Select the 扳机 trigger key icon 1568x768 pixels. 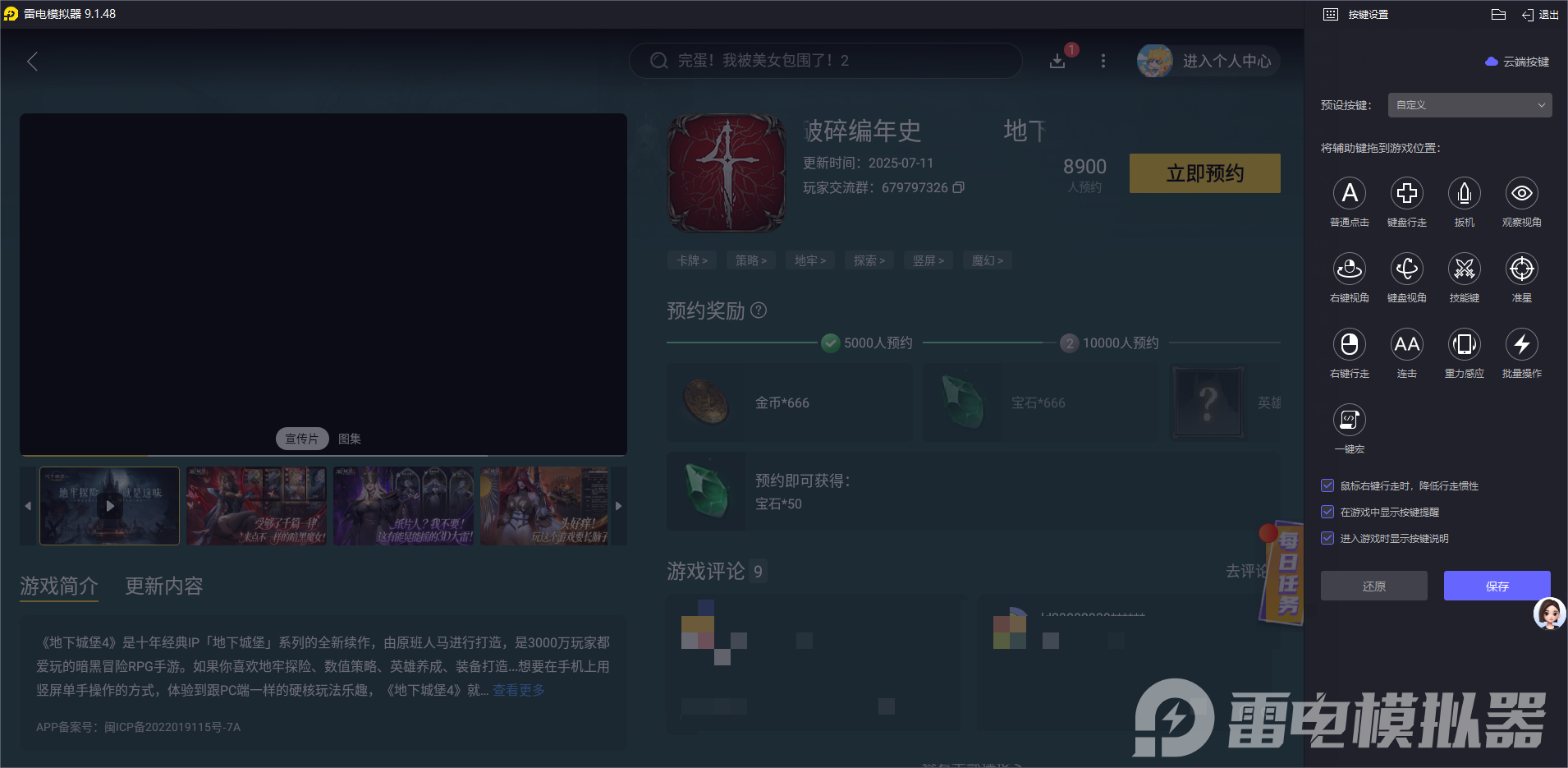point(1464,193)
